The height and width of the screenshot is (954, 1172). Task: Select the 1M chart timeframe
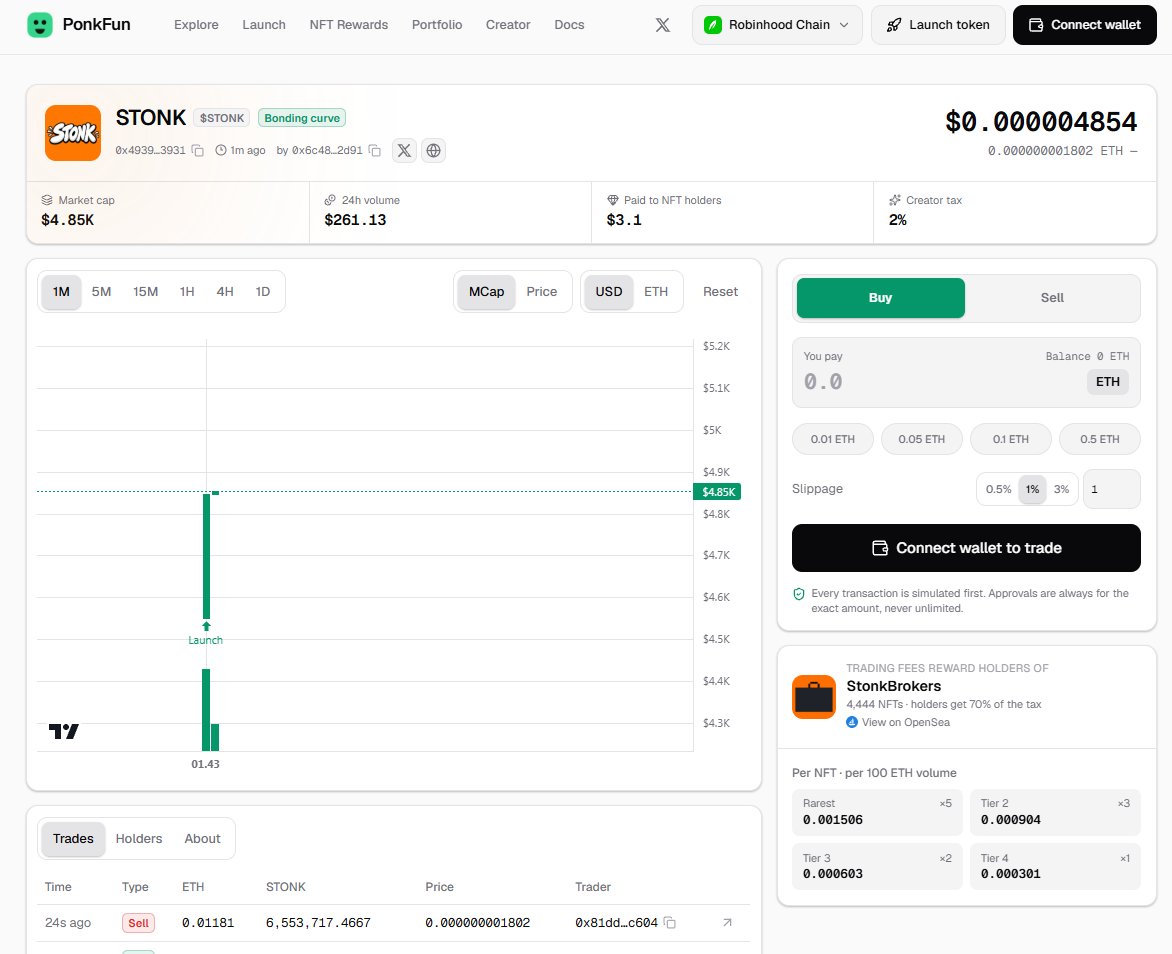coord(61,292)
